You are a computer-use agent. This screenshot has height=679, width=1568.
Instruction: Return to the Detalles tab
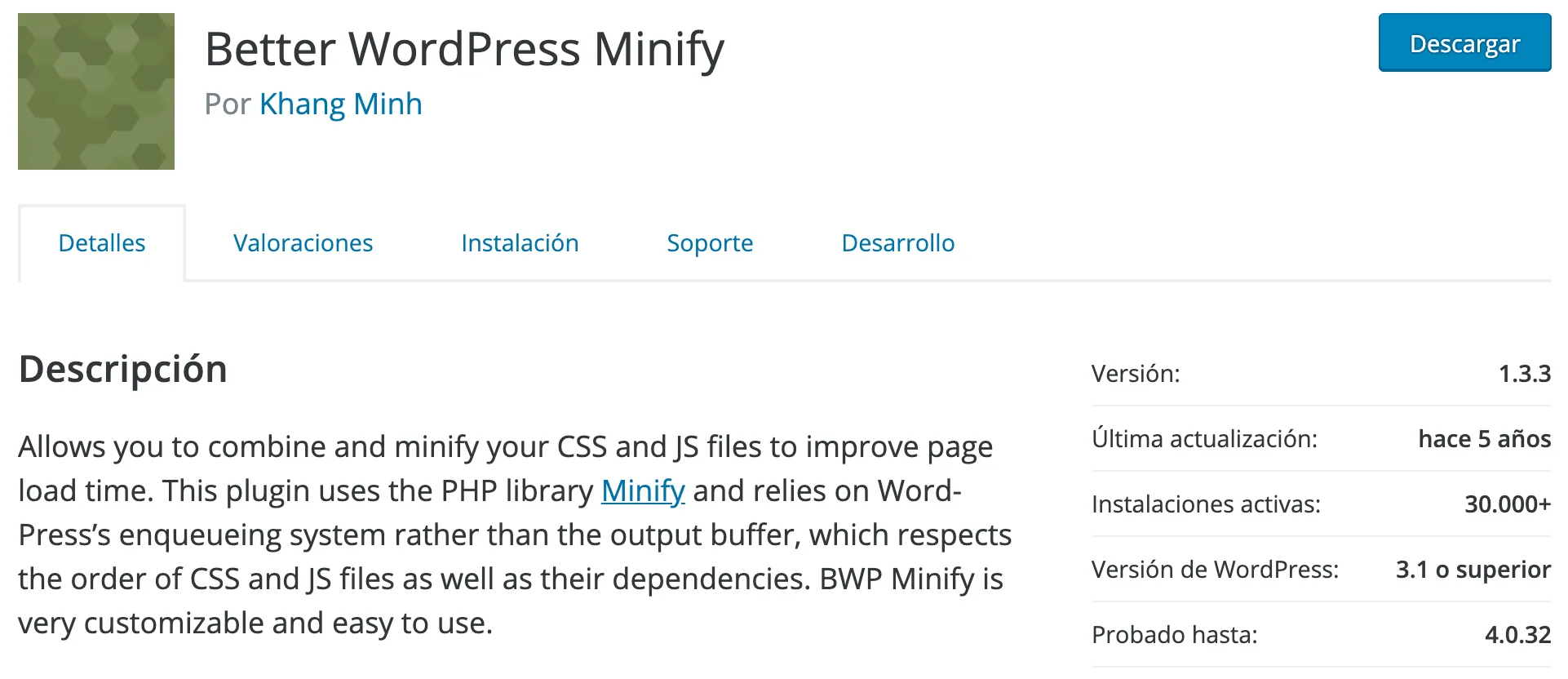coord(101,242)
